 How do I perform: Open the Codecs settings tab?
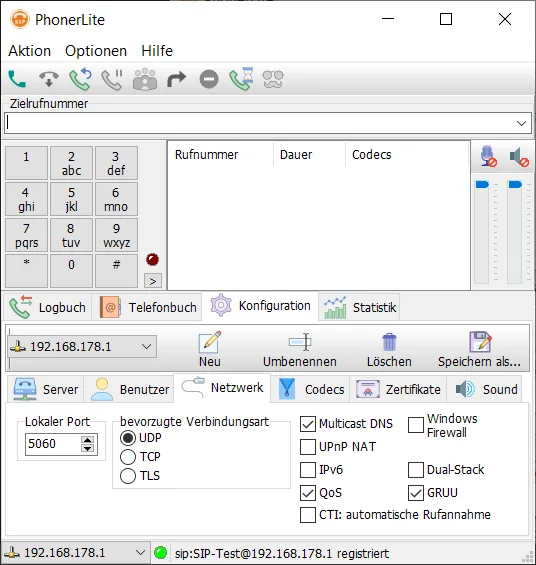pos(311,389)
